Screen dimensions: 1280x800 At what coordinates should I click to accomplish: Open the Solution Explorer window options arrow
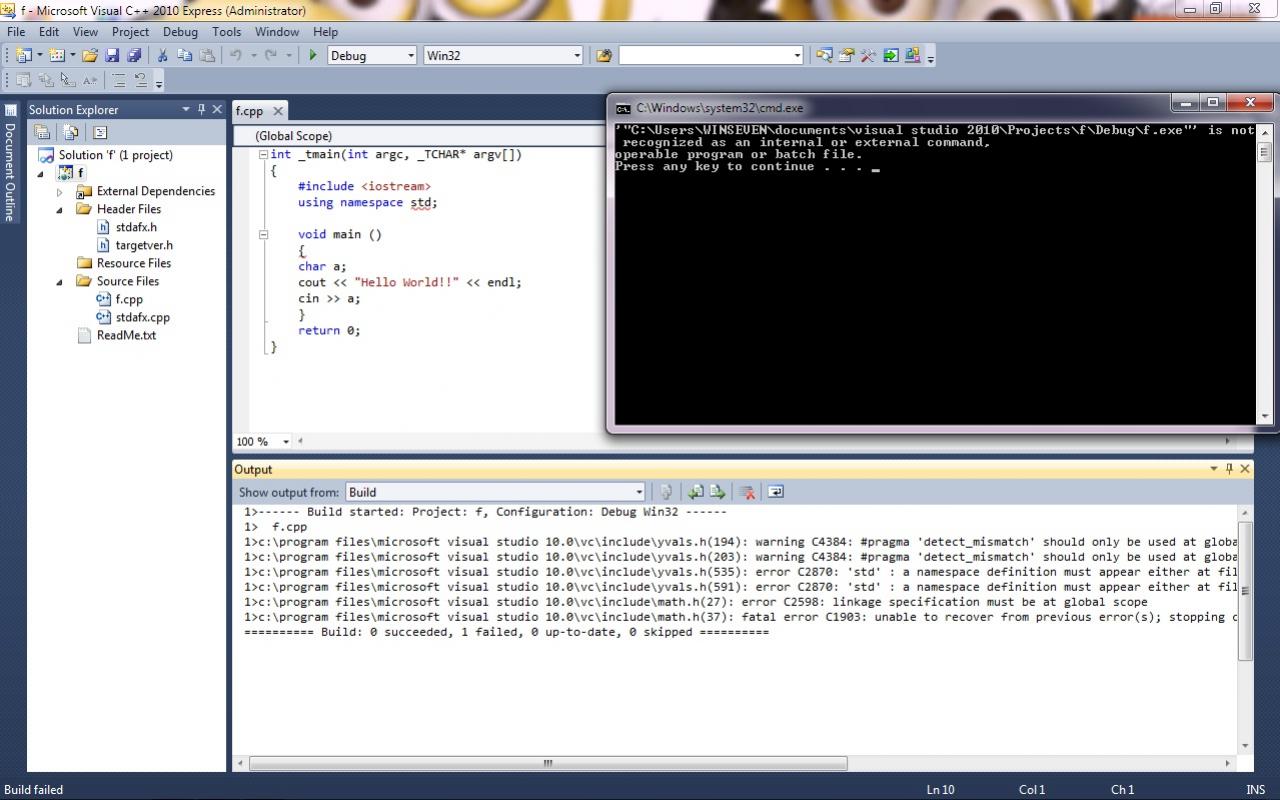tap(185, 109)
